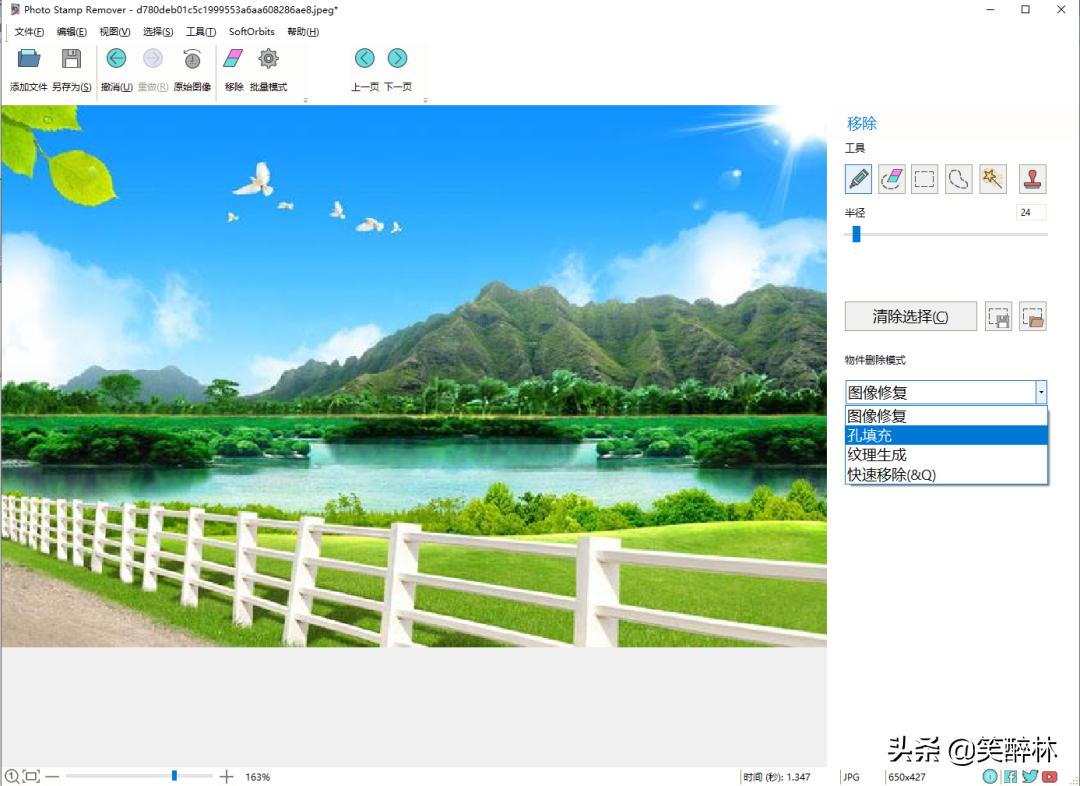This screenshot has width=1080, height=786.
Task: Click inside the radius value field showing 24
Action: point(1031,212)
